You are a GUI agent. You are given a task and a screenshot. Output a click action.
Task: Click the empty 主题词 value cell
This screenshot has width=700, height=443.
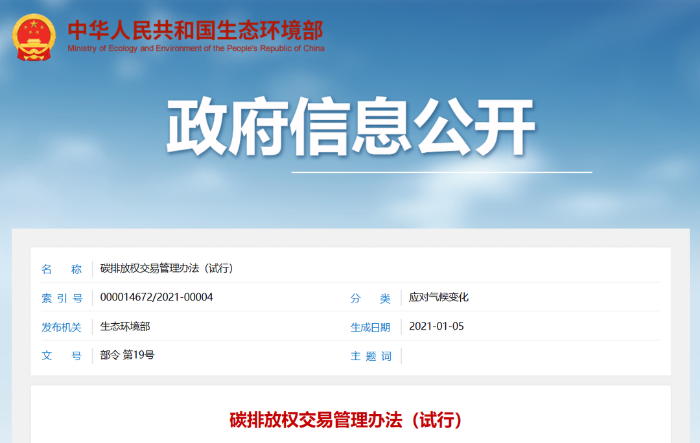(x=530, y=356)
